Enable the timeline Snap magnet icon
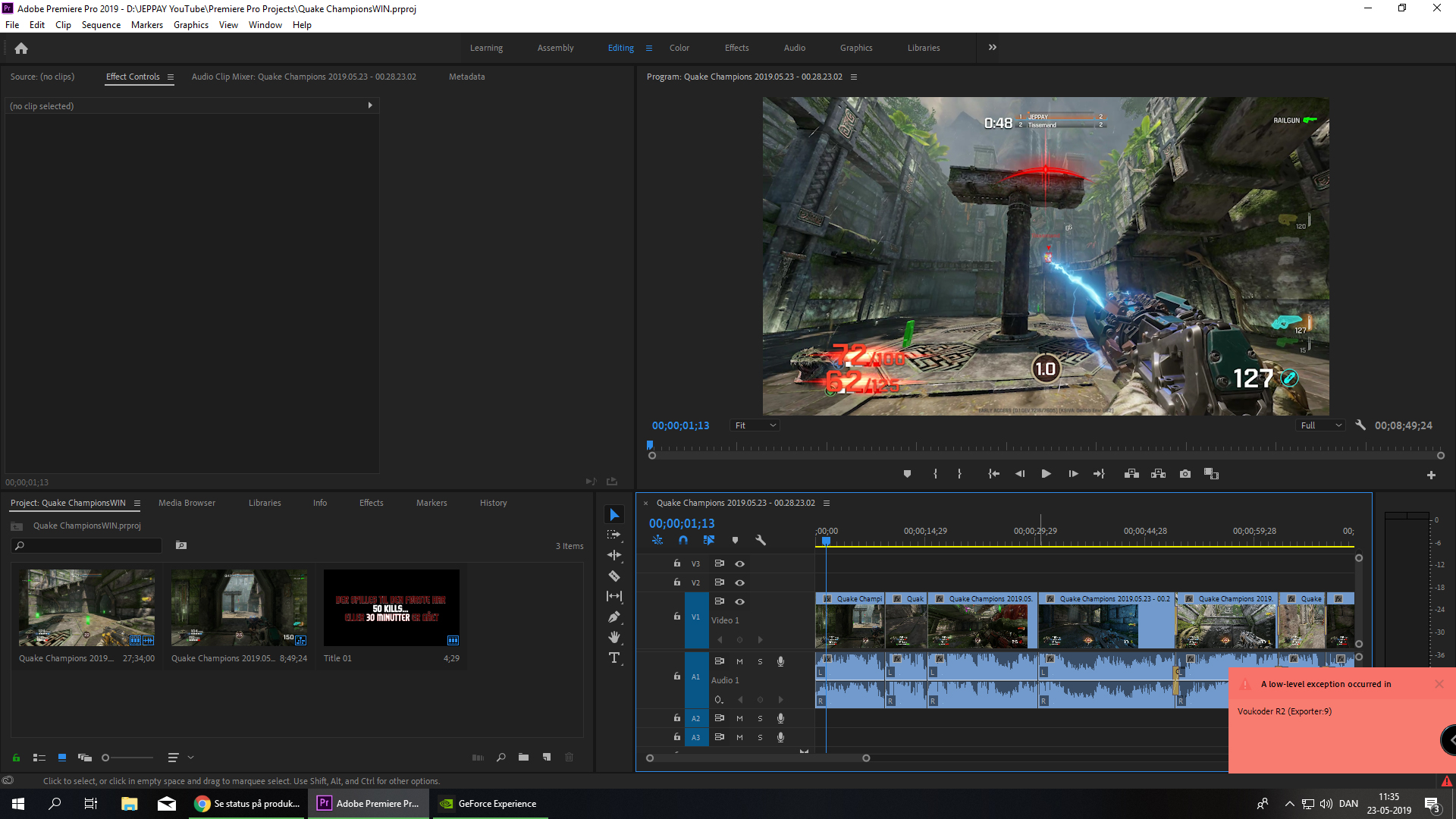Viewport: 1456px width, 819px height. [683, 540]
